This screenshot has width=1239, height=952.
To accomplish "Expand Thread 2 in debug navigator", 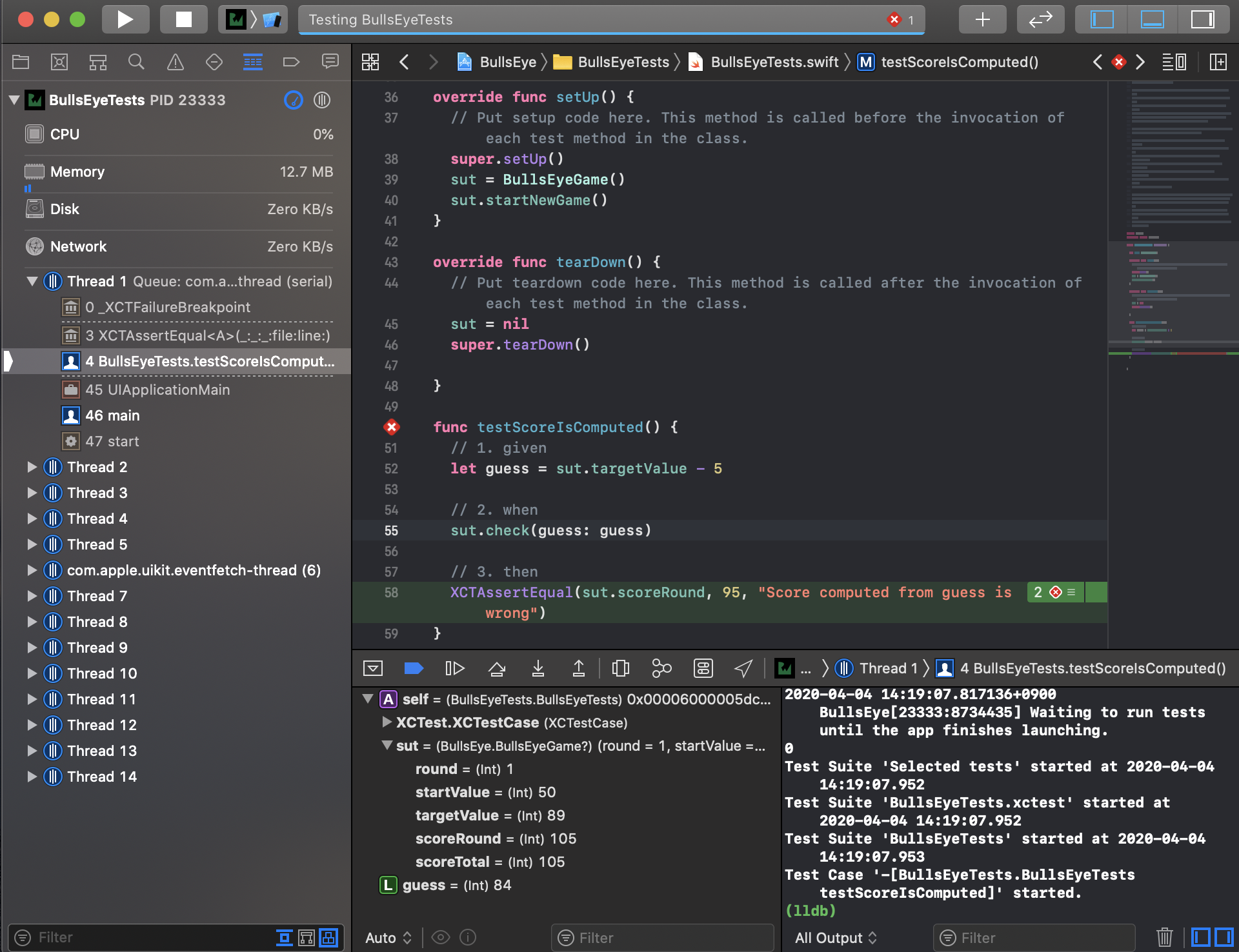I will point(32,467).
